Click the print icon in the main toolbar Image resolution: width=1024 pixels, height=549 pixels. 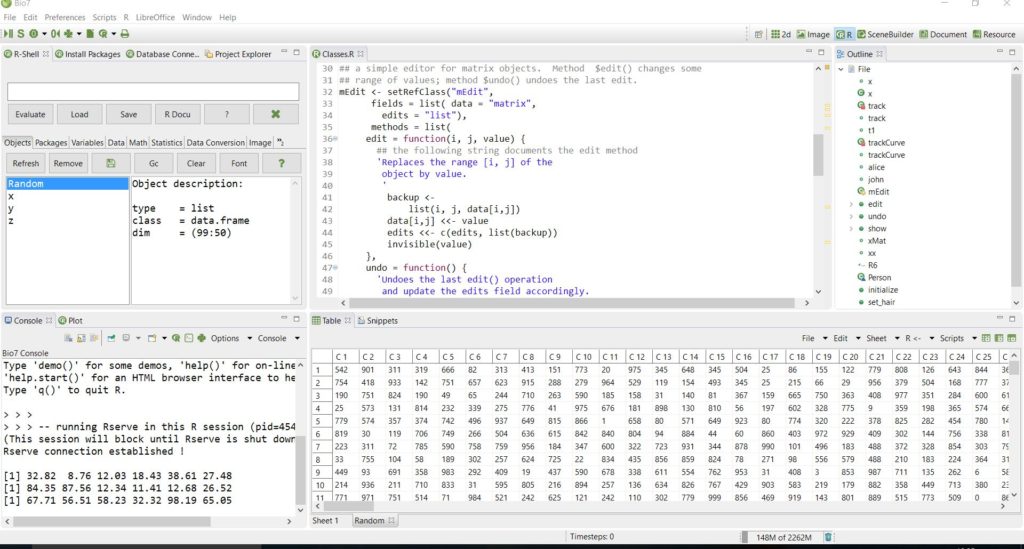tap(123, 34)
